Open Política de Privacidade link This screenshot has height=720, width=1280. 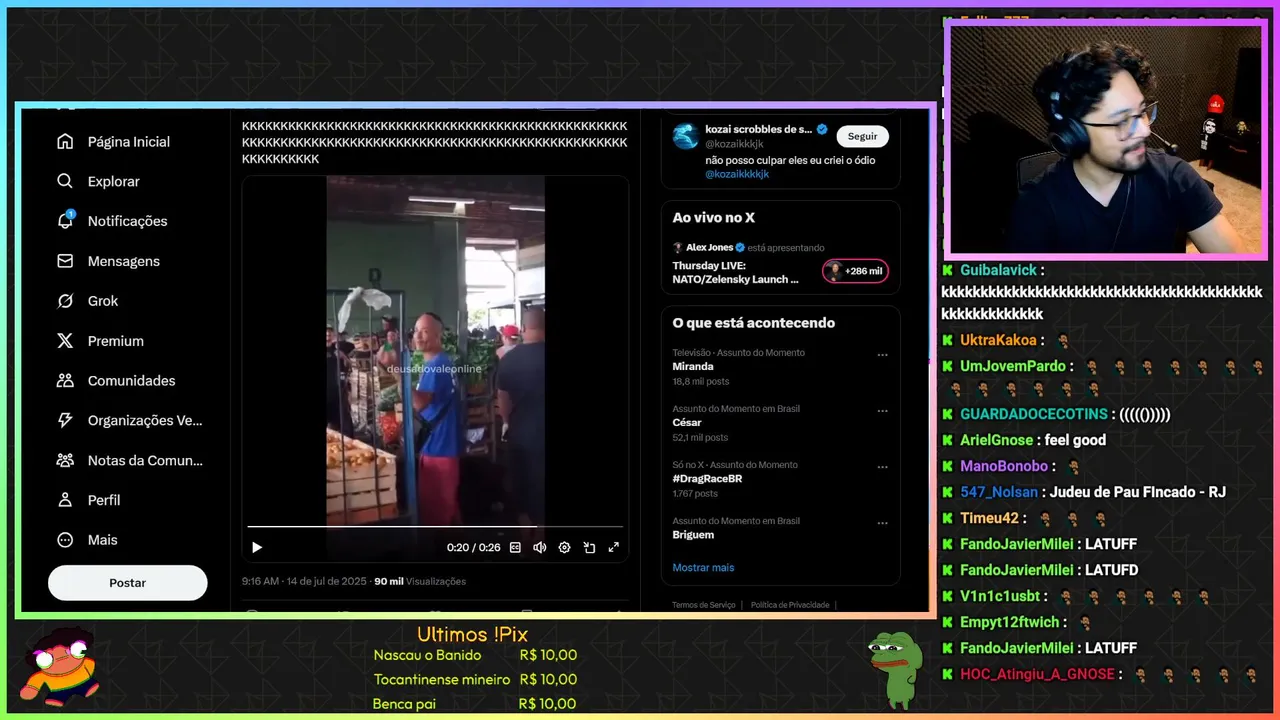(x=790, y=605)
